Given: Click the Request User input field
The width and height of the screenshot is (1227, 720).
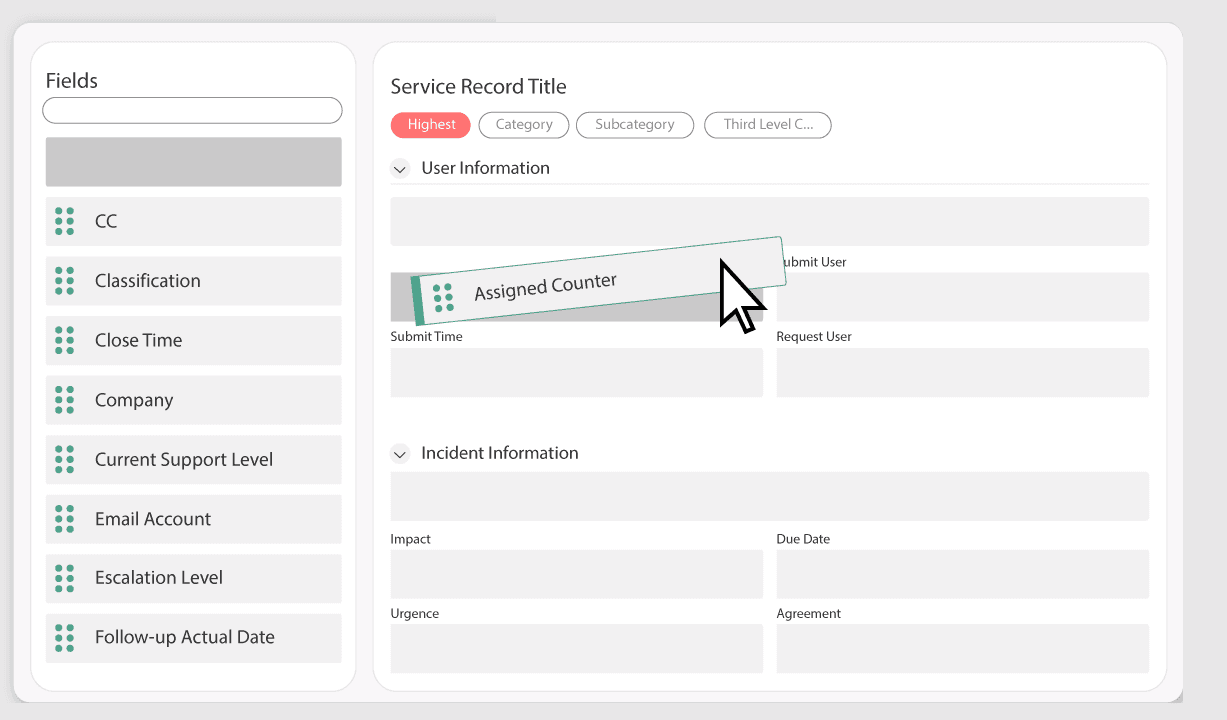Looking at the screenshot, I should tap(963, 372).
